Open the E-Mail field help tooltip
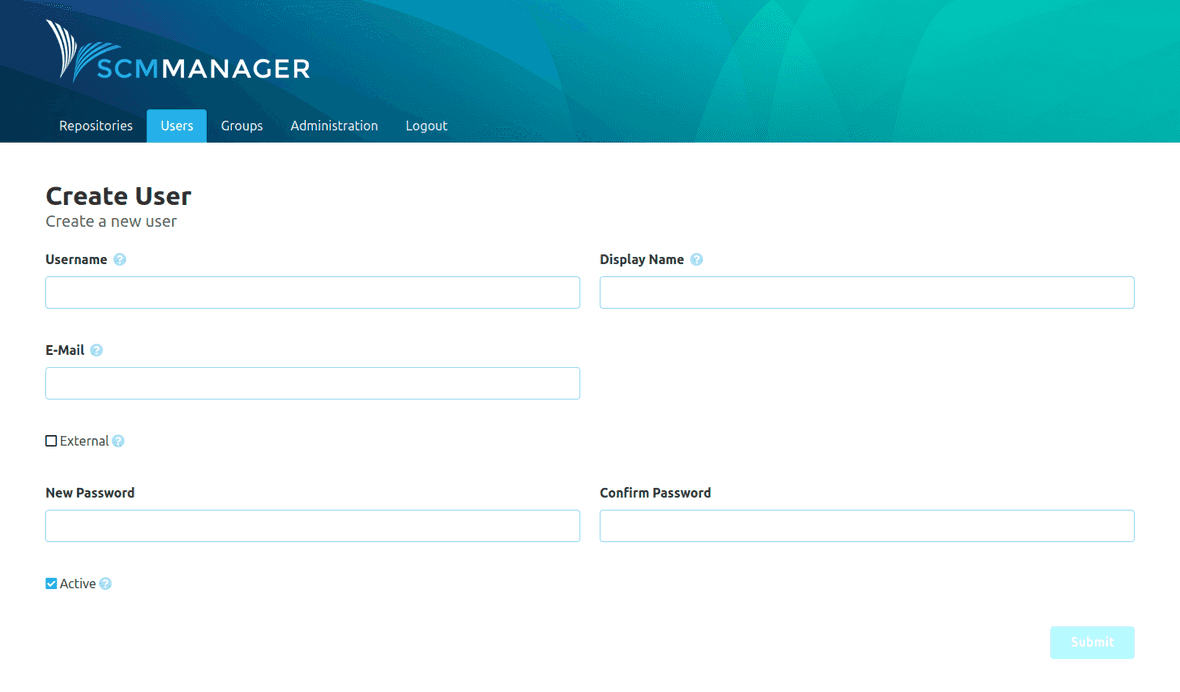 [x=96, y=350]
